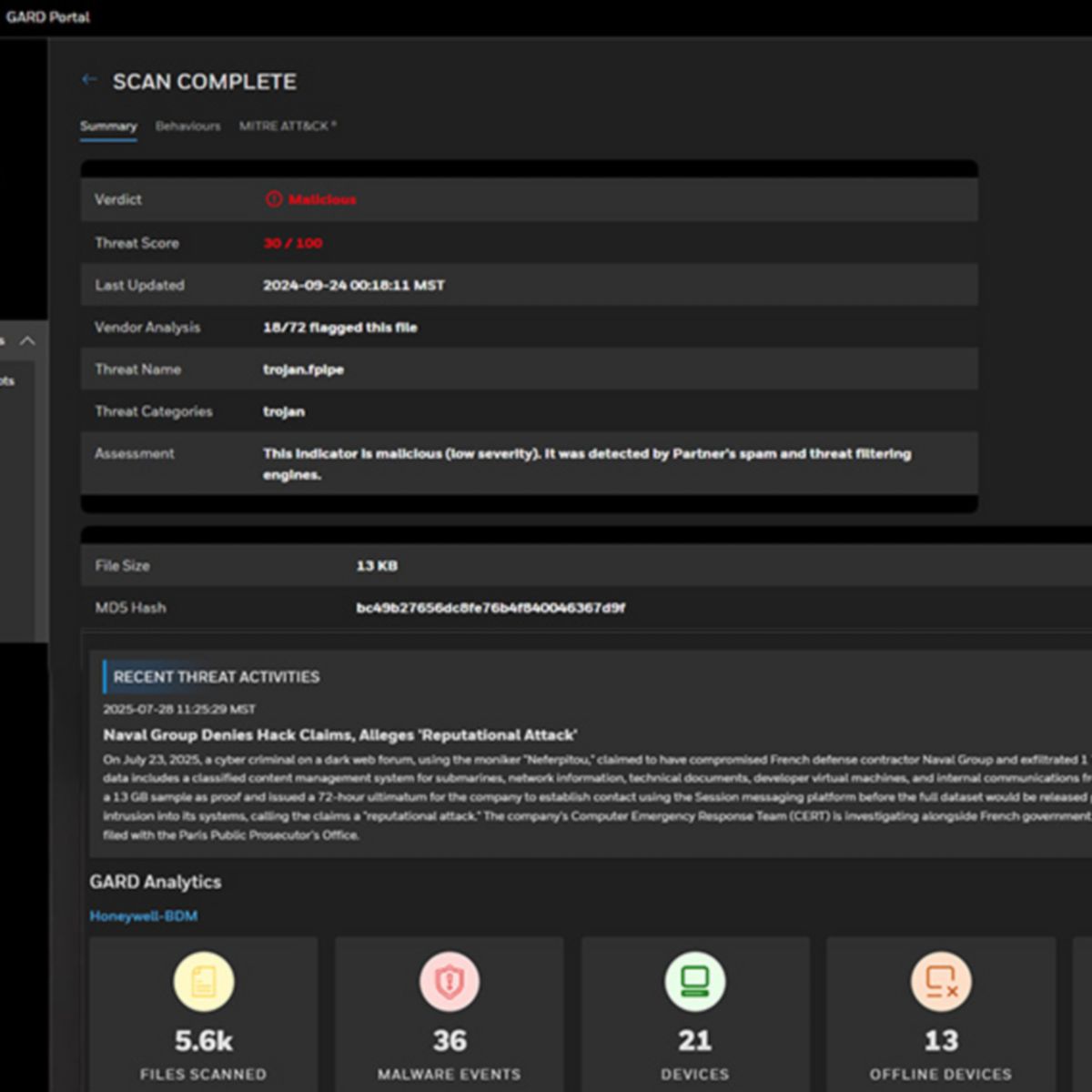This screenshot has height=1092, width=1092.
Task: Click the Files Scanned yellow document icon
Action: click(x=204, y=981)
